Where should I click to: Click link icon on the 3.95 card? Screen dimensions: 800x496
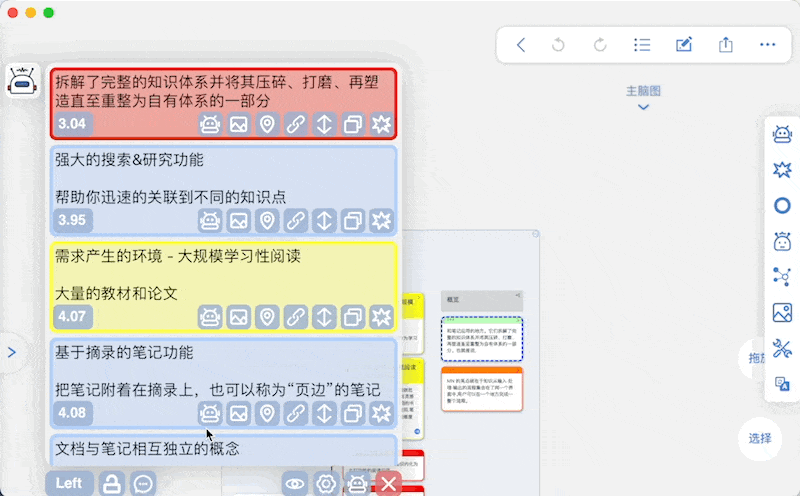click(x=296, y=220)
